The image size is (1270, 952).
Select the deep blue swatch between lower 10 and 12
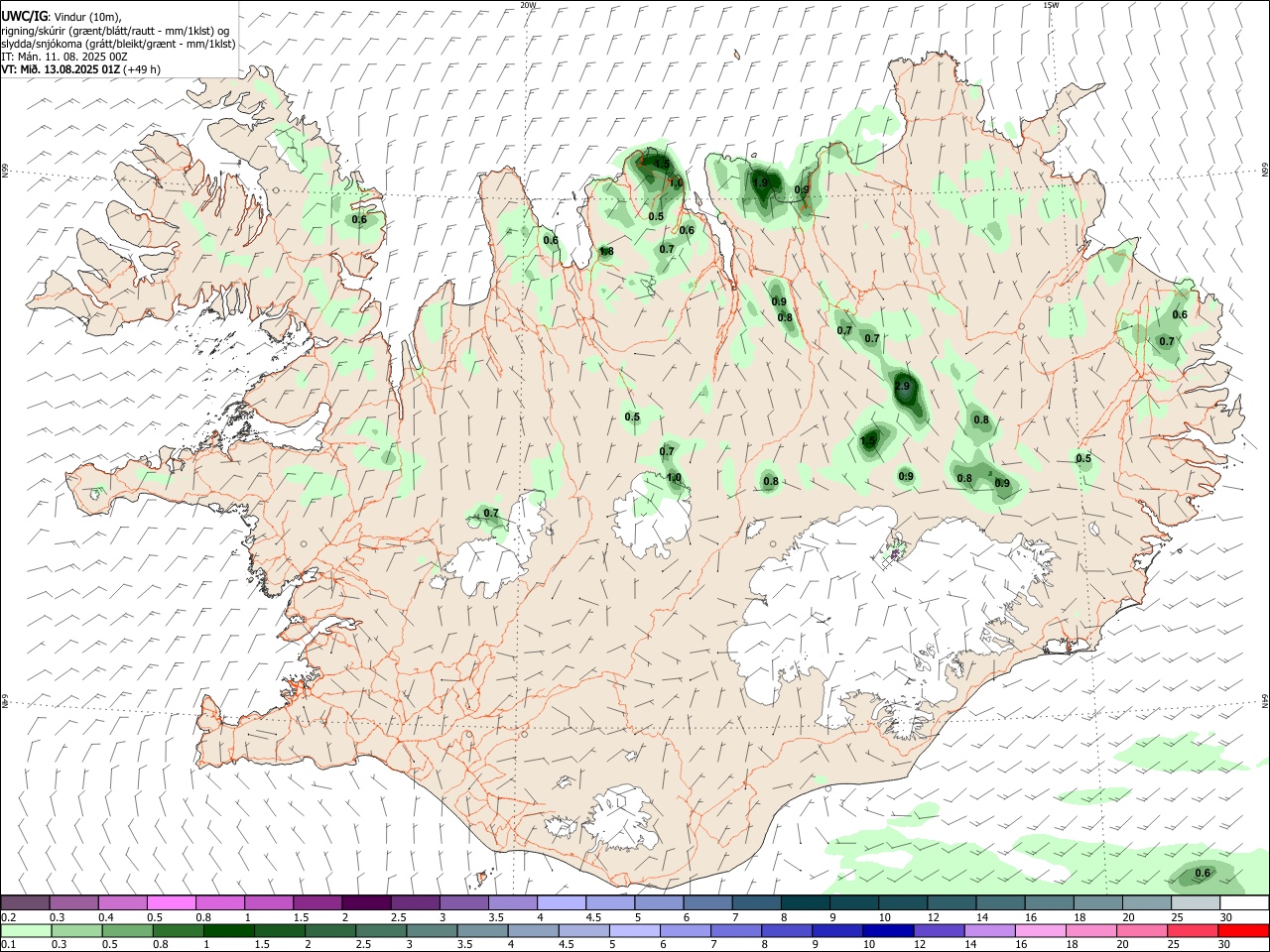pos(888,931)
